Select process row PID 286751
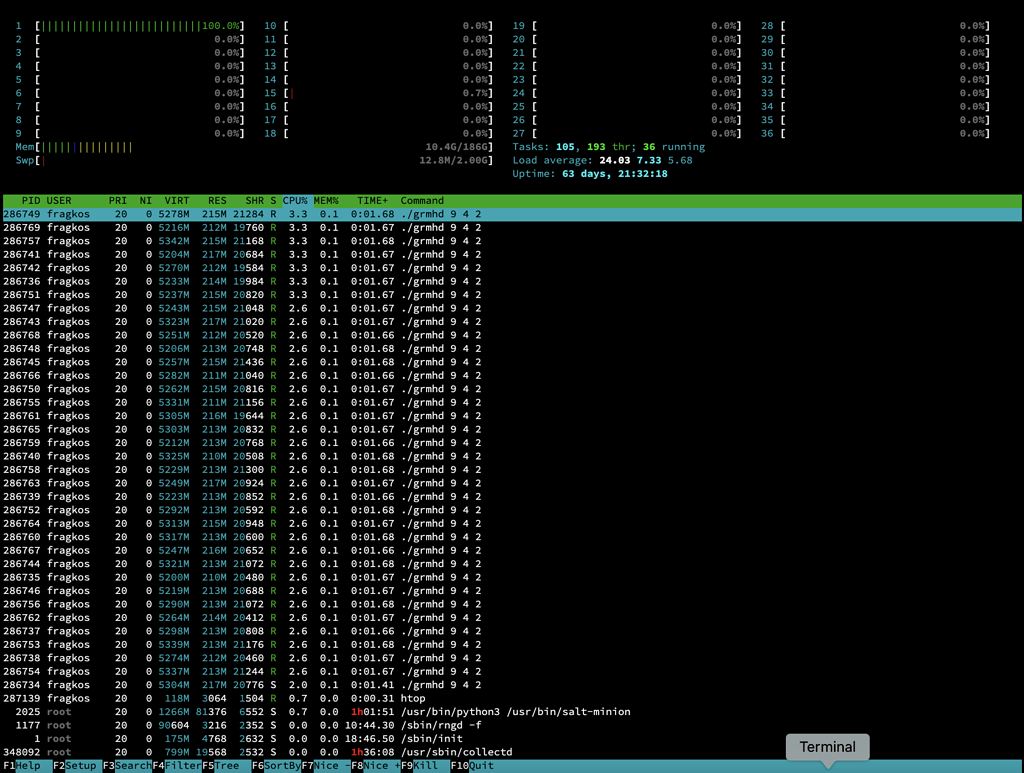This screenshot has width=1024, height=773. coord(512,295)
